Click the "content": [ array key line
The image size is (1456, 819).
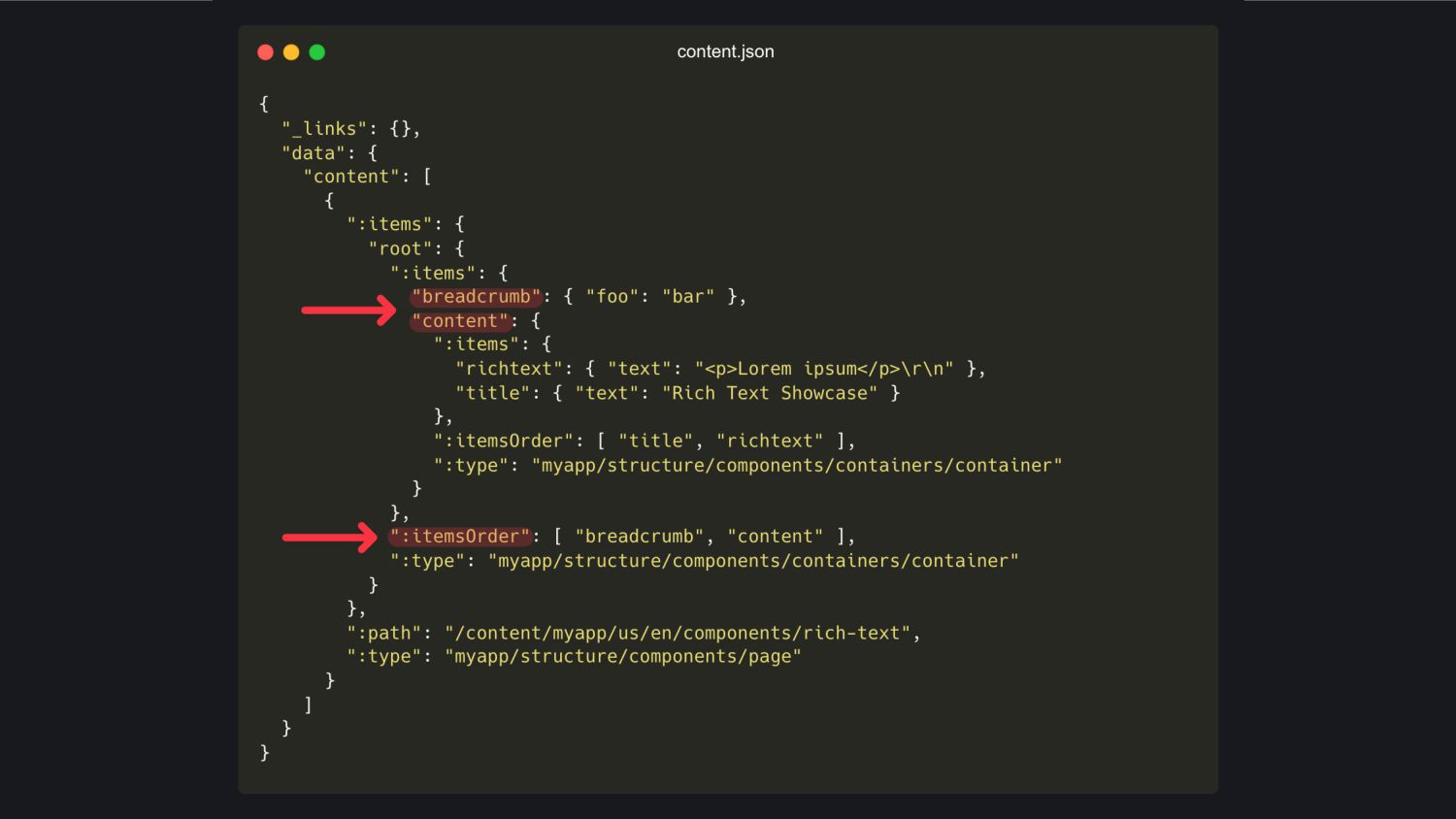tap(368, 177)
